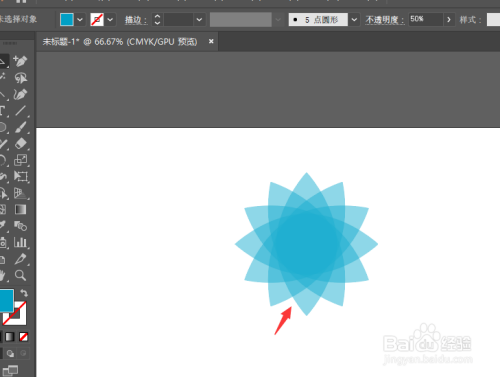Change screen mode at toolbar bottom
Viewport: 500px width, 377px height.
point(10,370)
